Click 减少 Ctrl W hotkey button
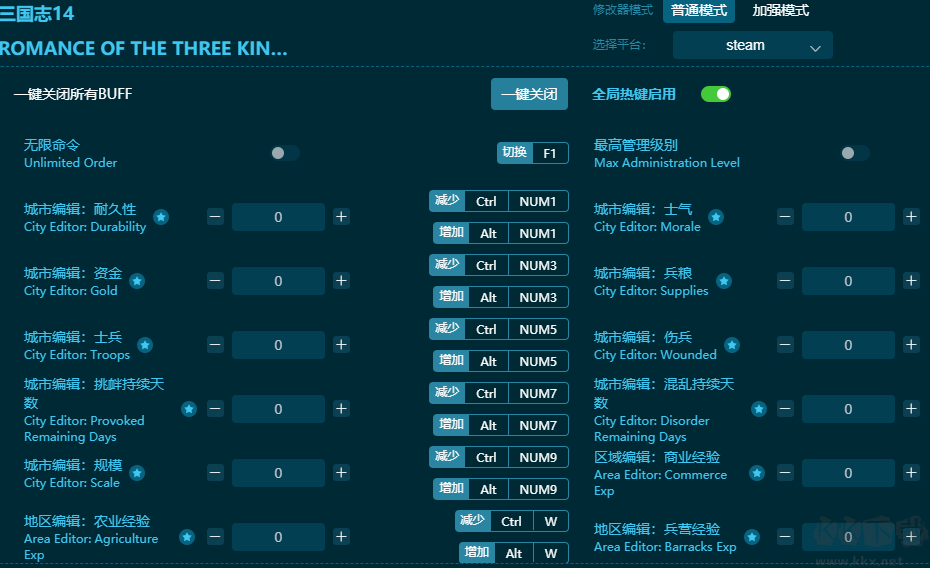The height and width of the screenshot is (568, 930). point(512,521)
